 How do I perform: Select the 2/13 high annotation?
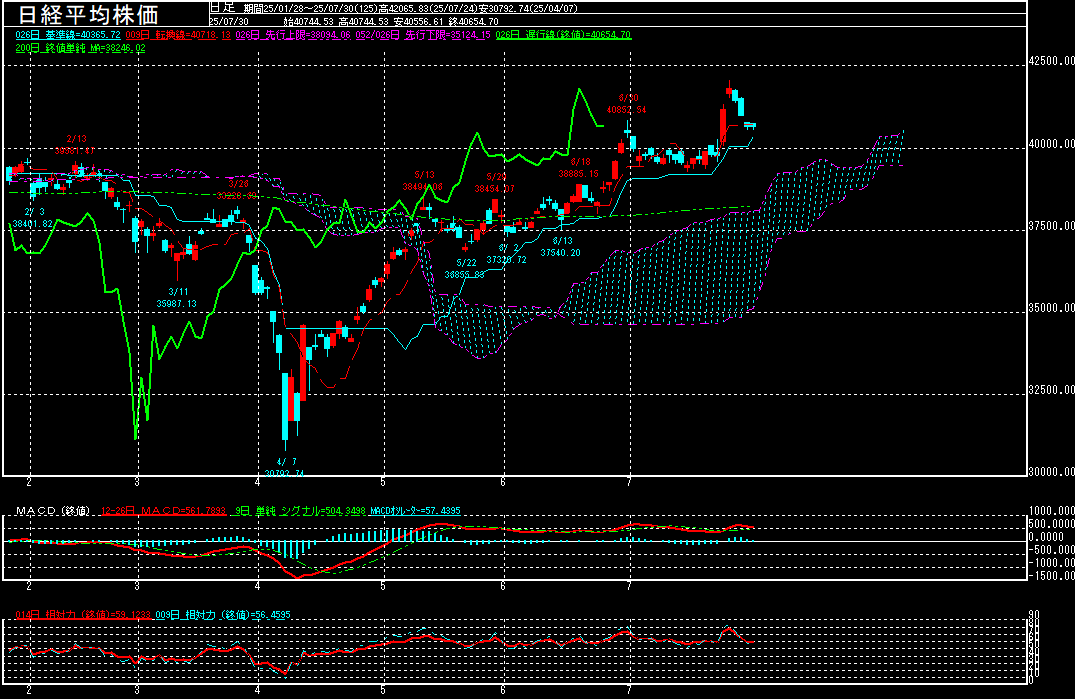click(x=75, y=145)
